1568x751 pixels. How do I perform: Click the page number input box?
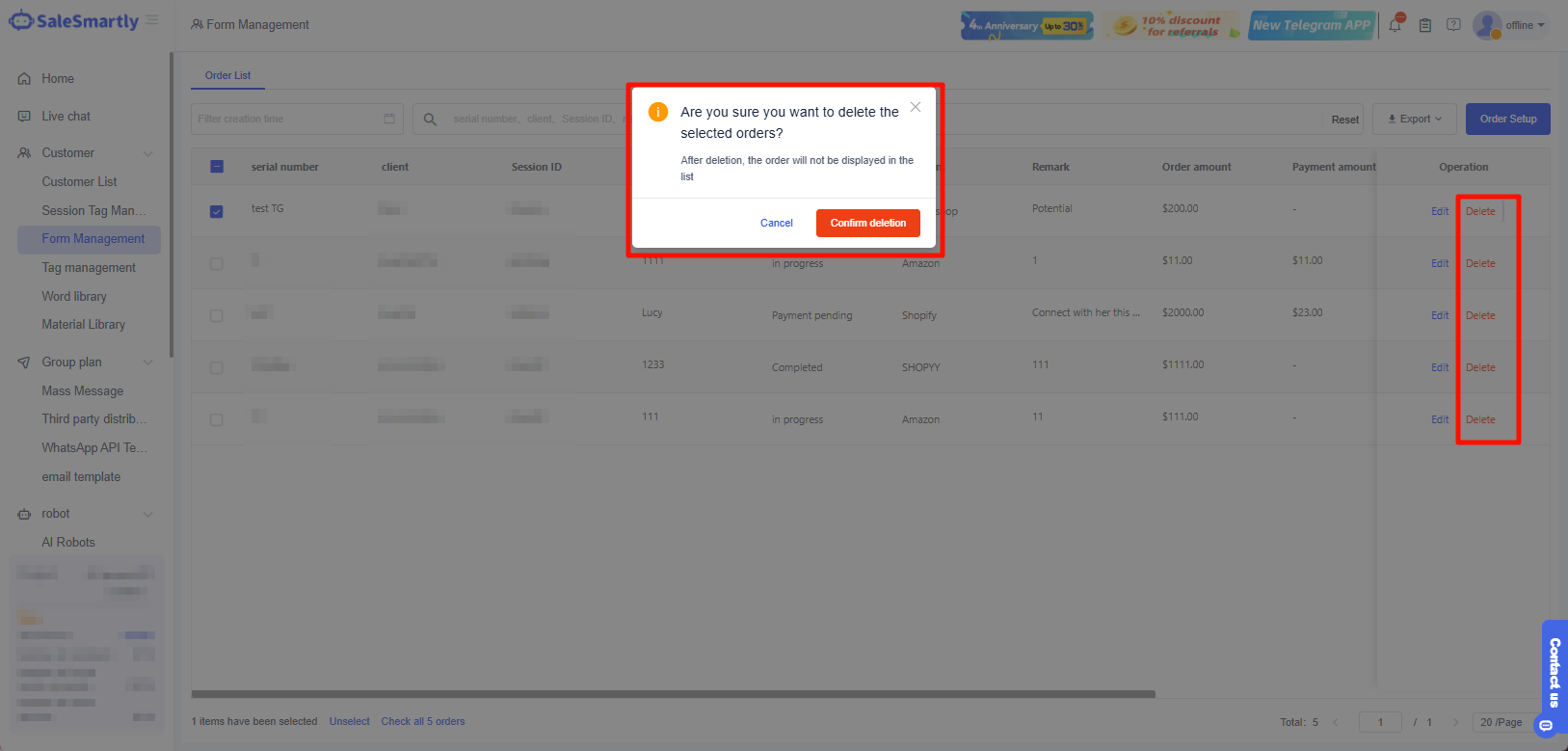1380,722
